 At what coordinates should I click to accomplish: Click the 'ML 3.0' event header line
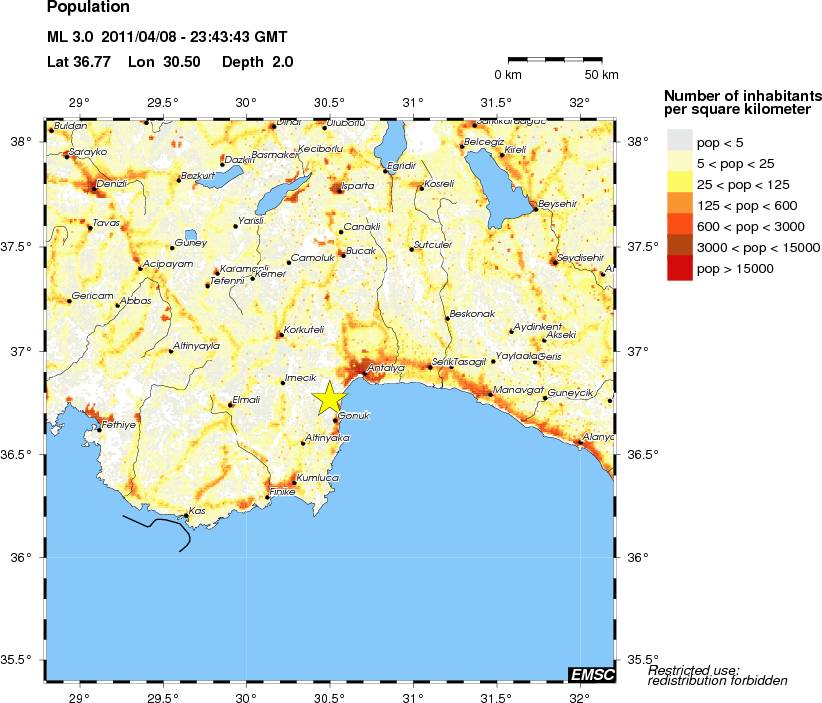(167, 38)
